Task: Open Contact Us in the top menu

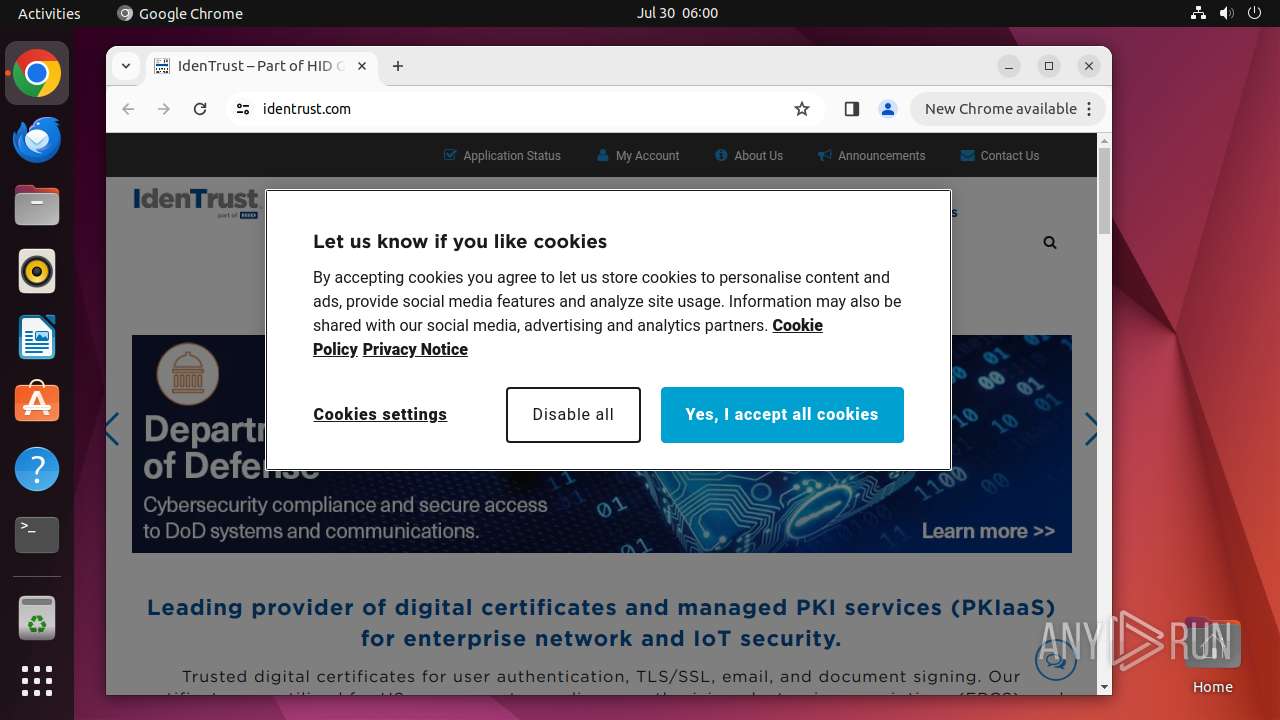Action: (x=1000, y=156)
